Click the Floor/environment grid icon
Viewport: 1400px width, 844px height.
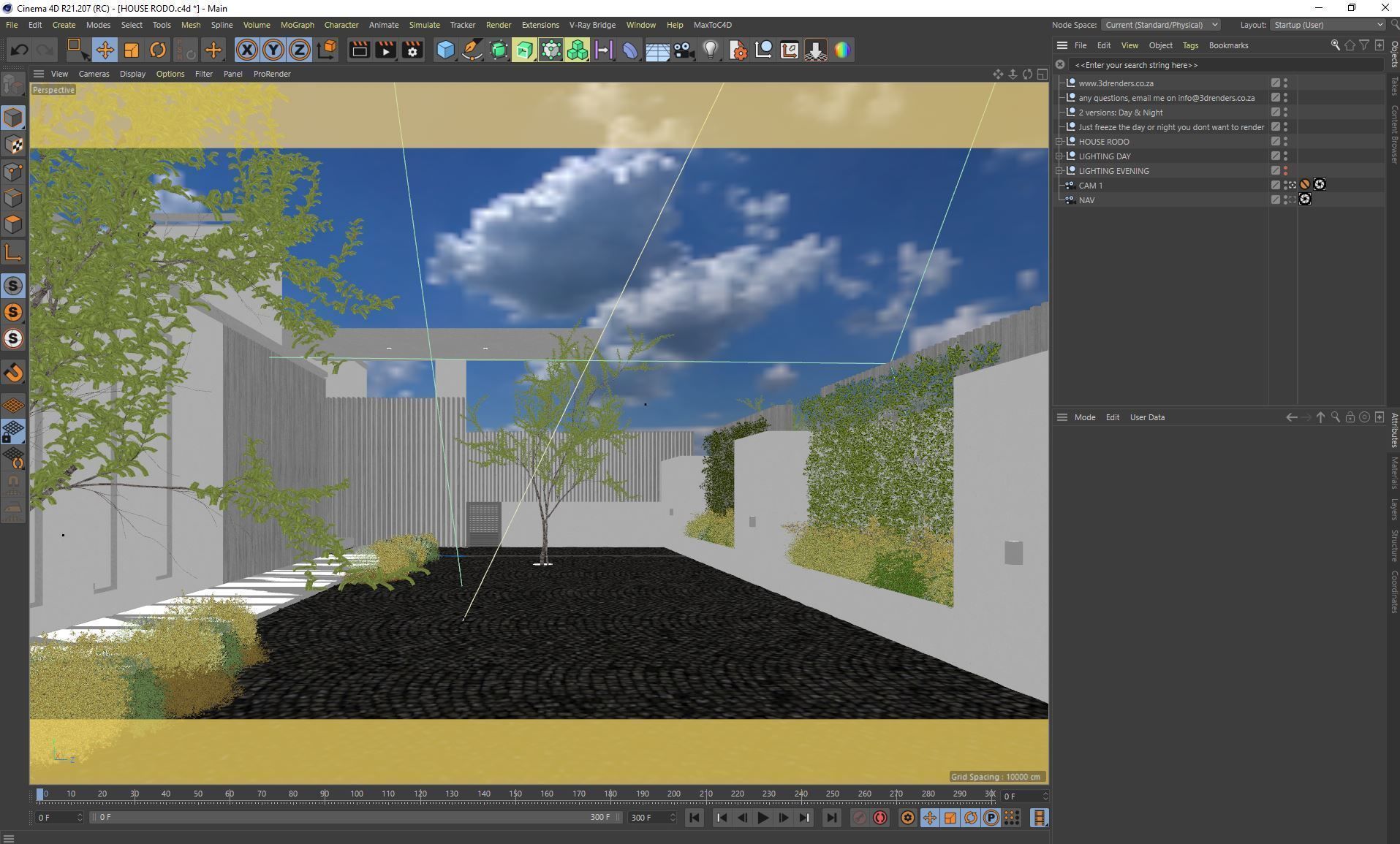(657, 50)
